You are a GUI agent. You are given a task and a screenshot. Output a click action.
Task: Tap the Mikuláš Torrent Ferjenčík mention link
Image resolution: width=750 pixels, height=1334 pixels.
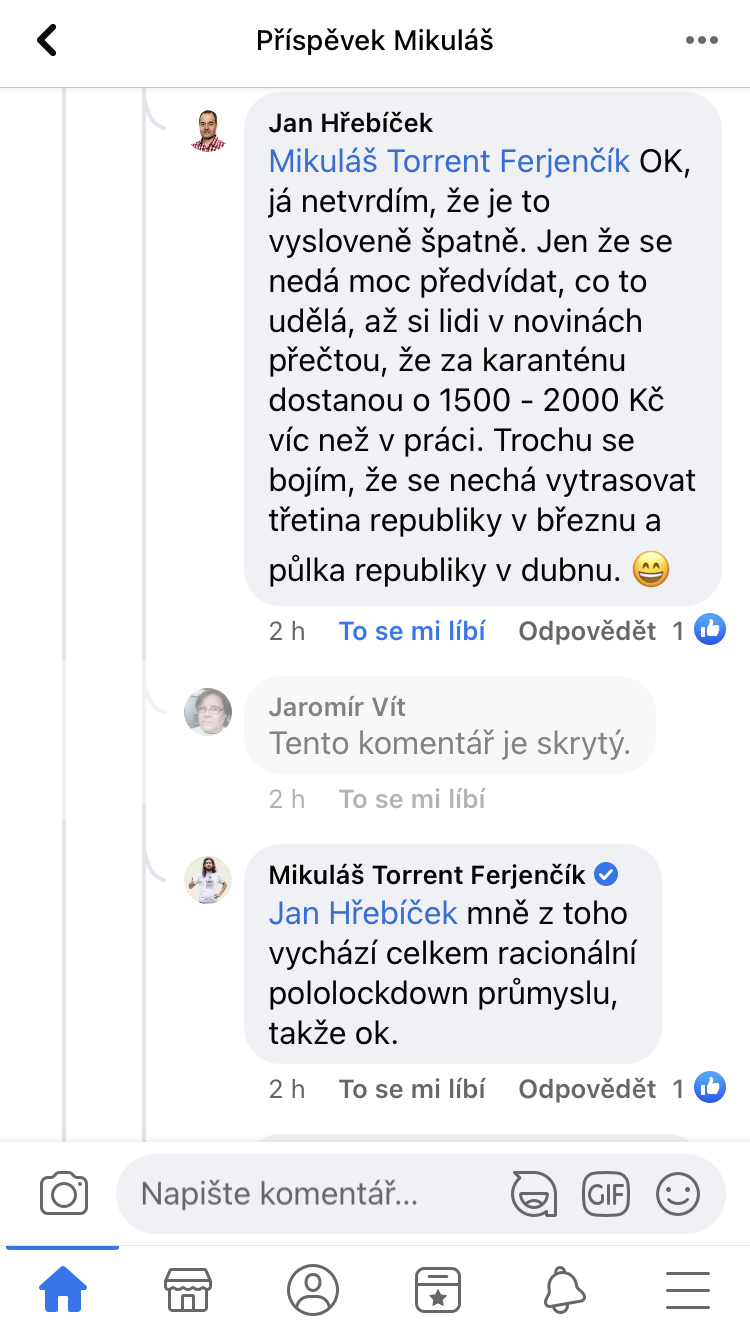tap(449, 161)
